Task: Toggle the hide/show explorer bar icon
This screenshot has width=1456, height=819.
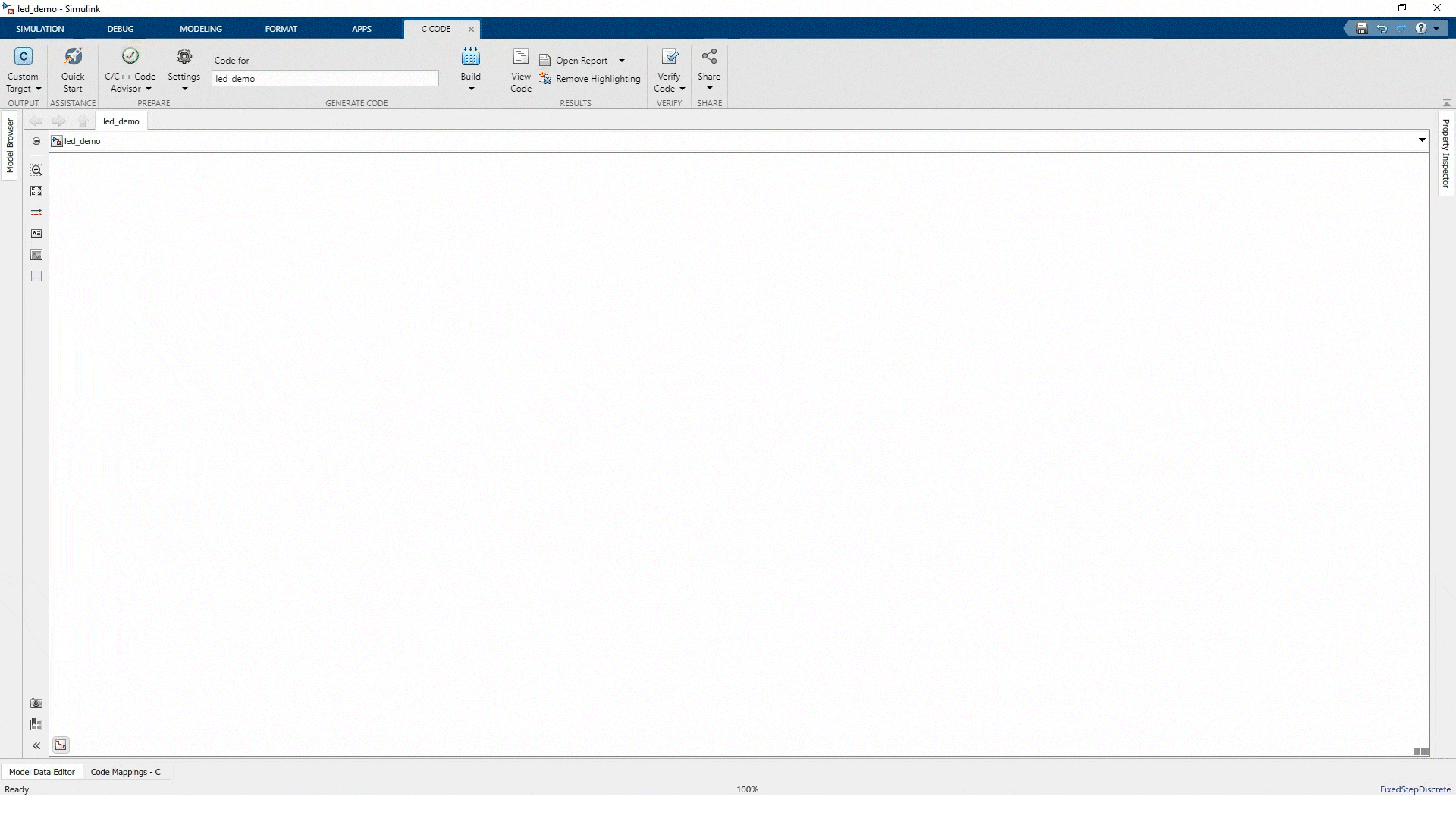Action: (36, 141)
